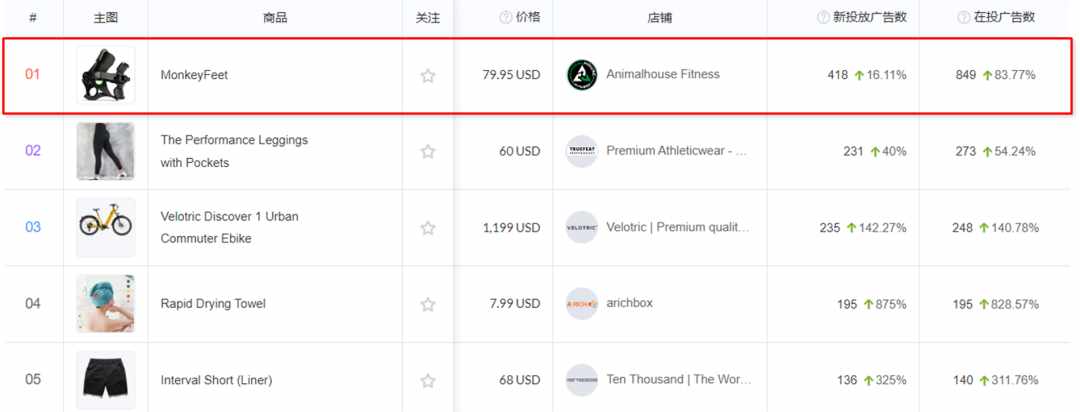Click the 店铺 column header
Screen dimensions: 1080x412
pyautogui.click(x=660, y=18)
